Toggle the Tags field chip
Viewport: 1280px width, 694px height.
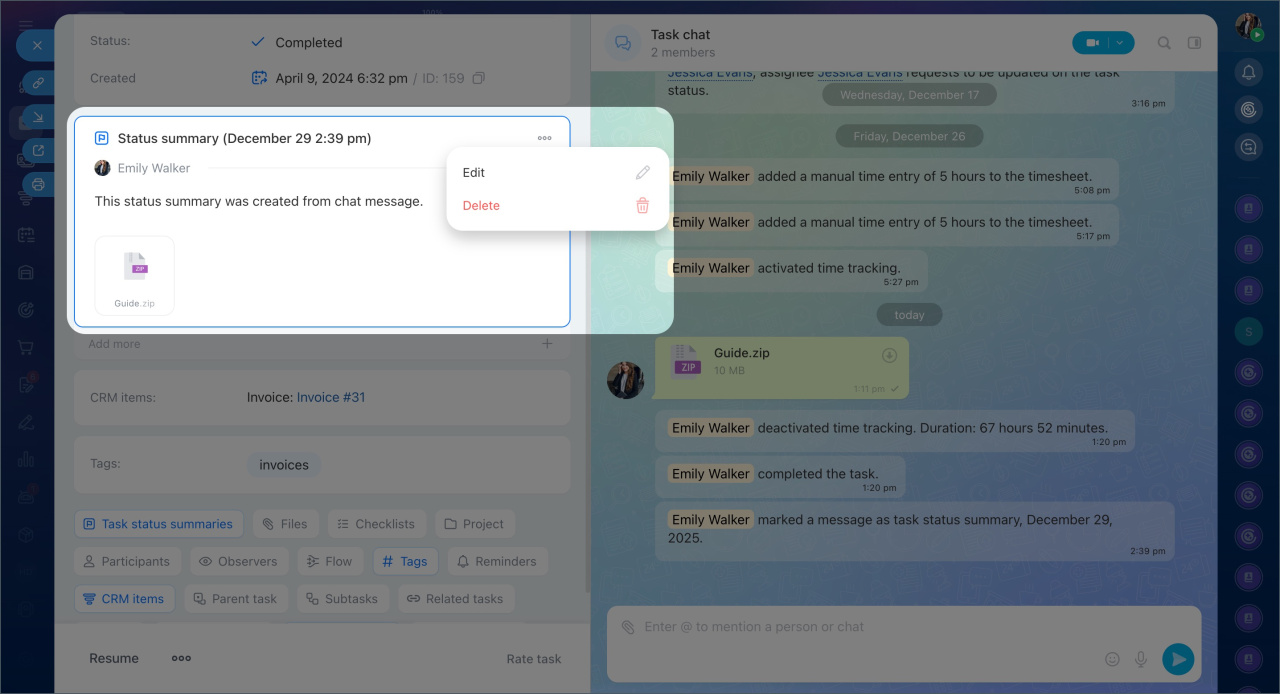pos(404,561)
